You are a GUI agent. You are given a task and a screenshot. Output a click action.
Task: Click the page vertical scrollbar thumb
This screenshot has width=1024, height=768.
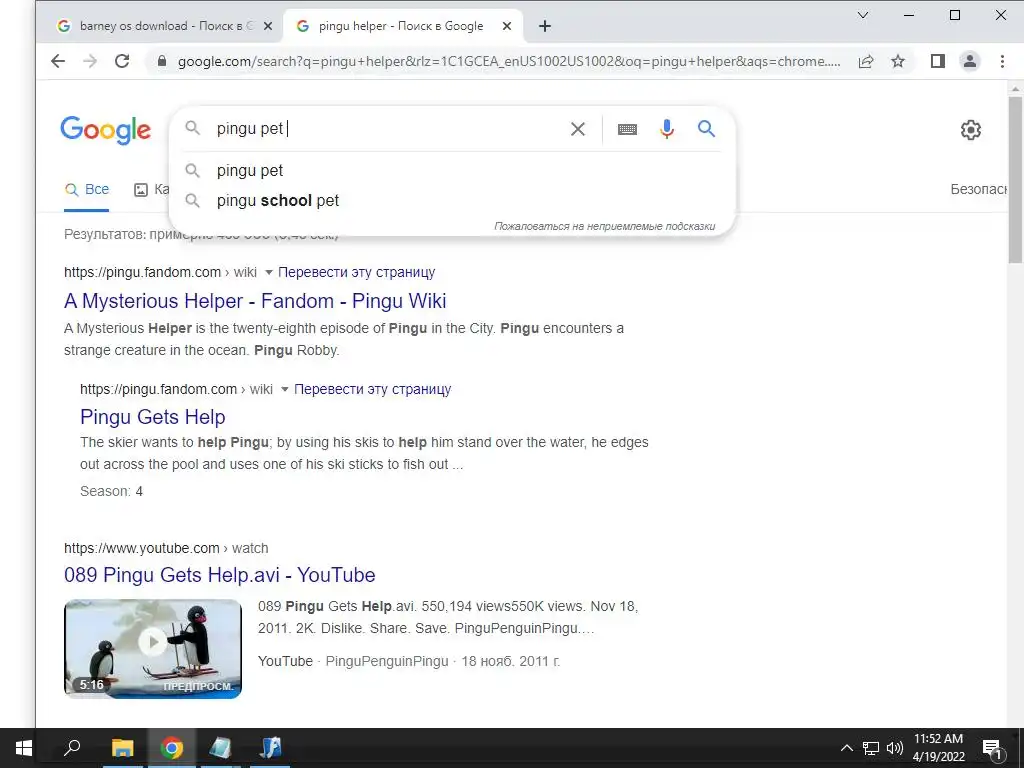pos(1015,180)
